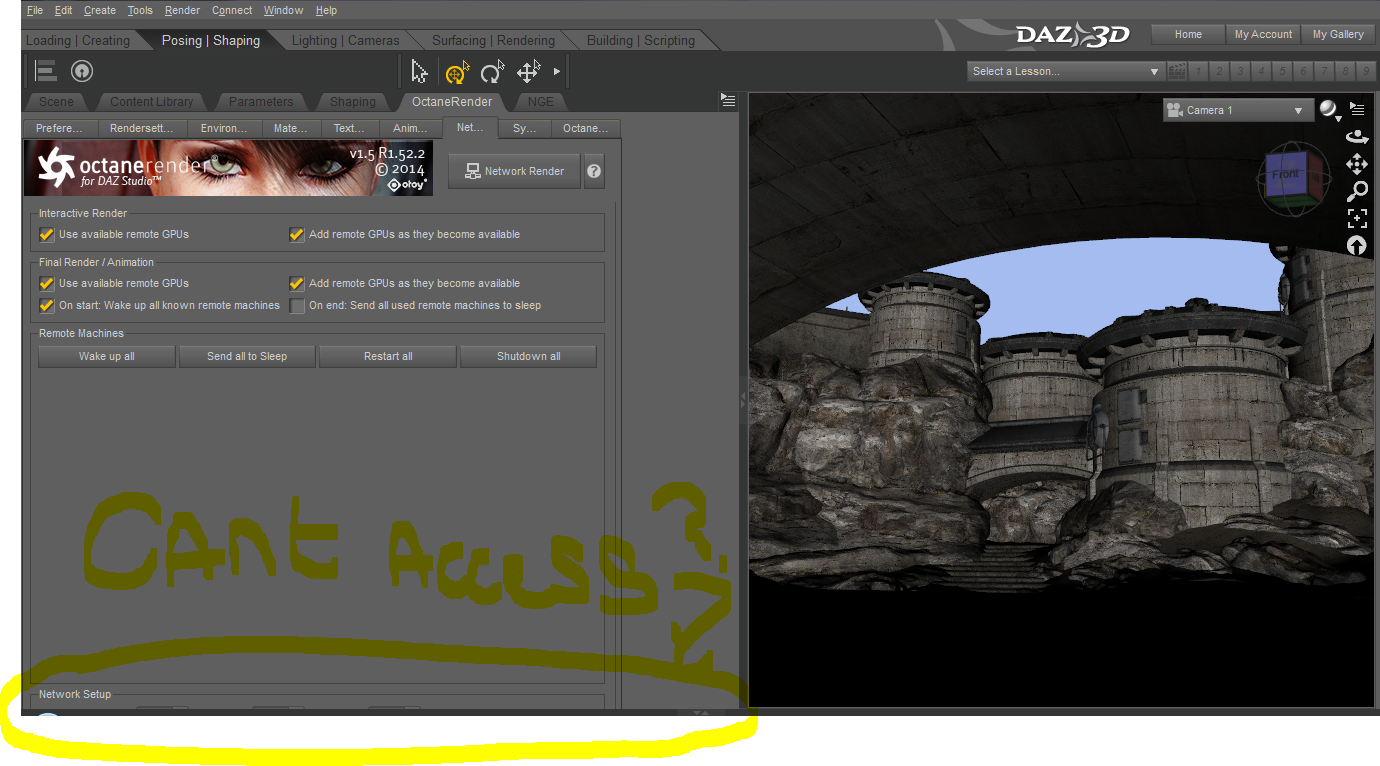This screenshot has height=766, width=1380.
Task: Open the Connect menu
Action: point(232,10)
